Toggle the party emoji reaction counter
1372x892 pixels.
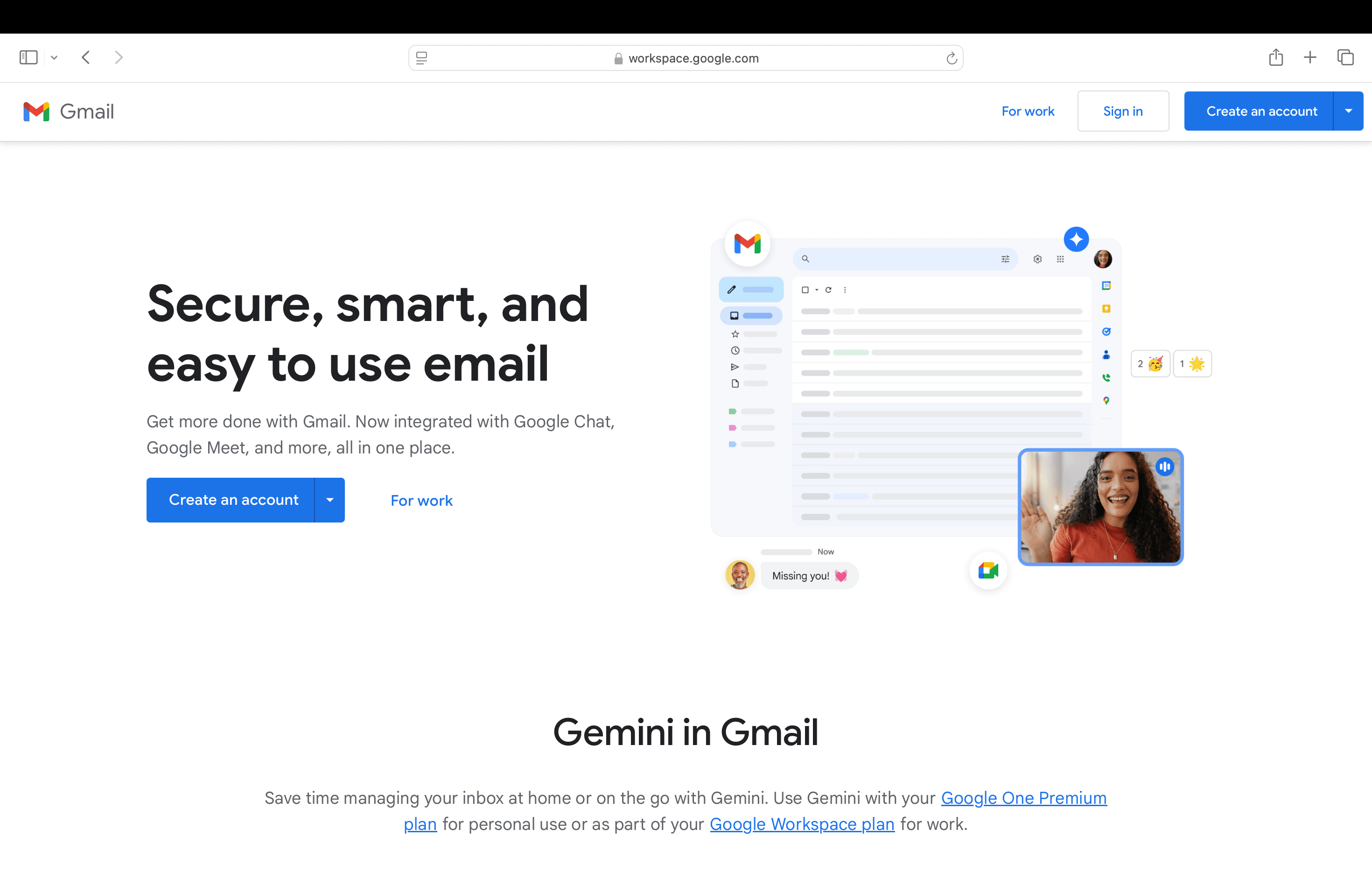pyautogui.click(x=1150, y=363)
